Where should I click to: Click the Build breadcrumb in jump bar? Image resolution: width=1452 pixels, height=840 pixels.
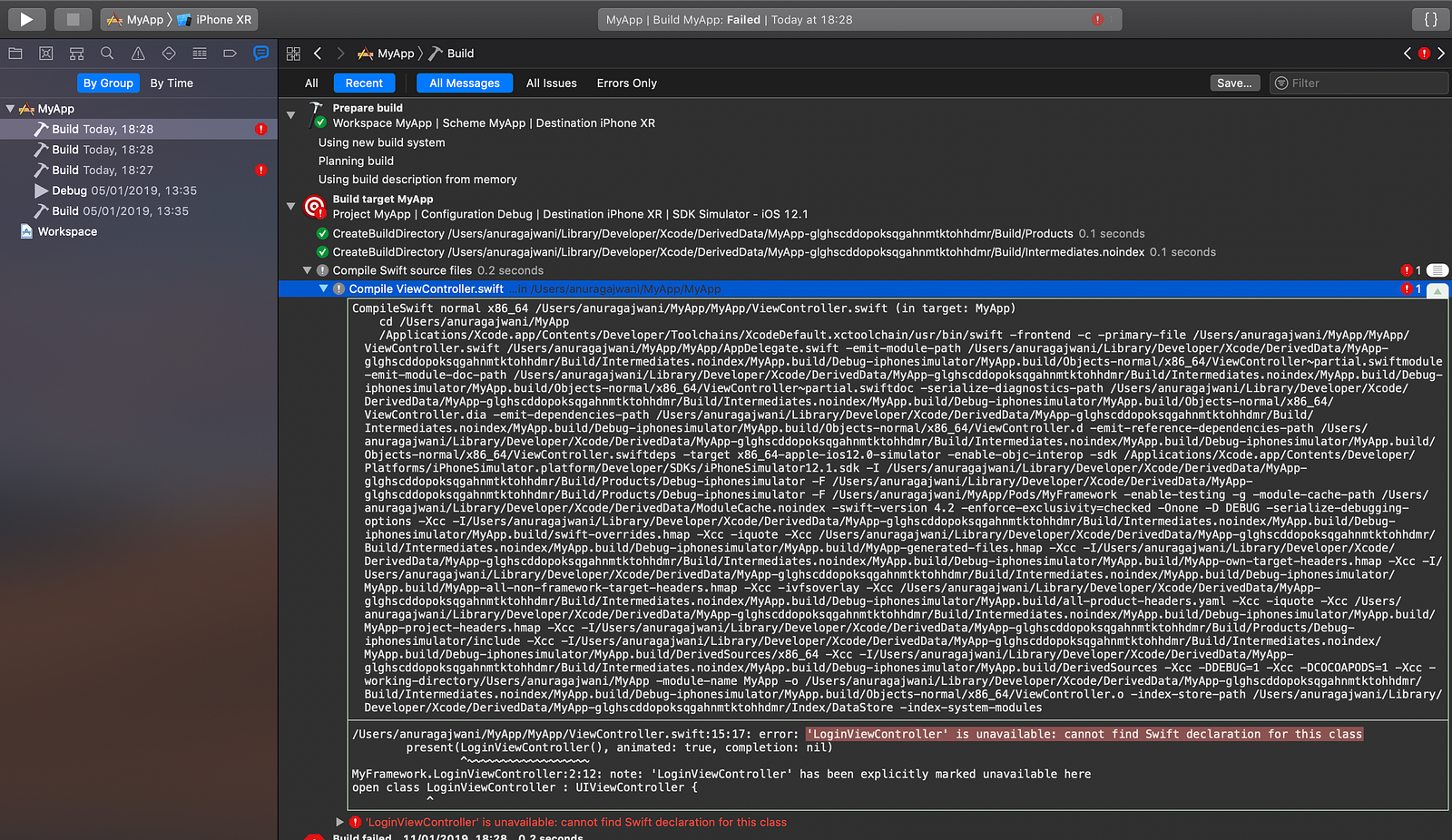(451, 54)
